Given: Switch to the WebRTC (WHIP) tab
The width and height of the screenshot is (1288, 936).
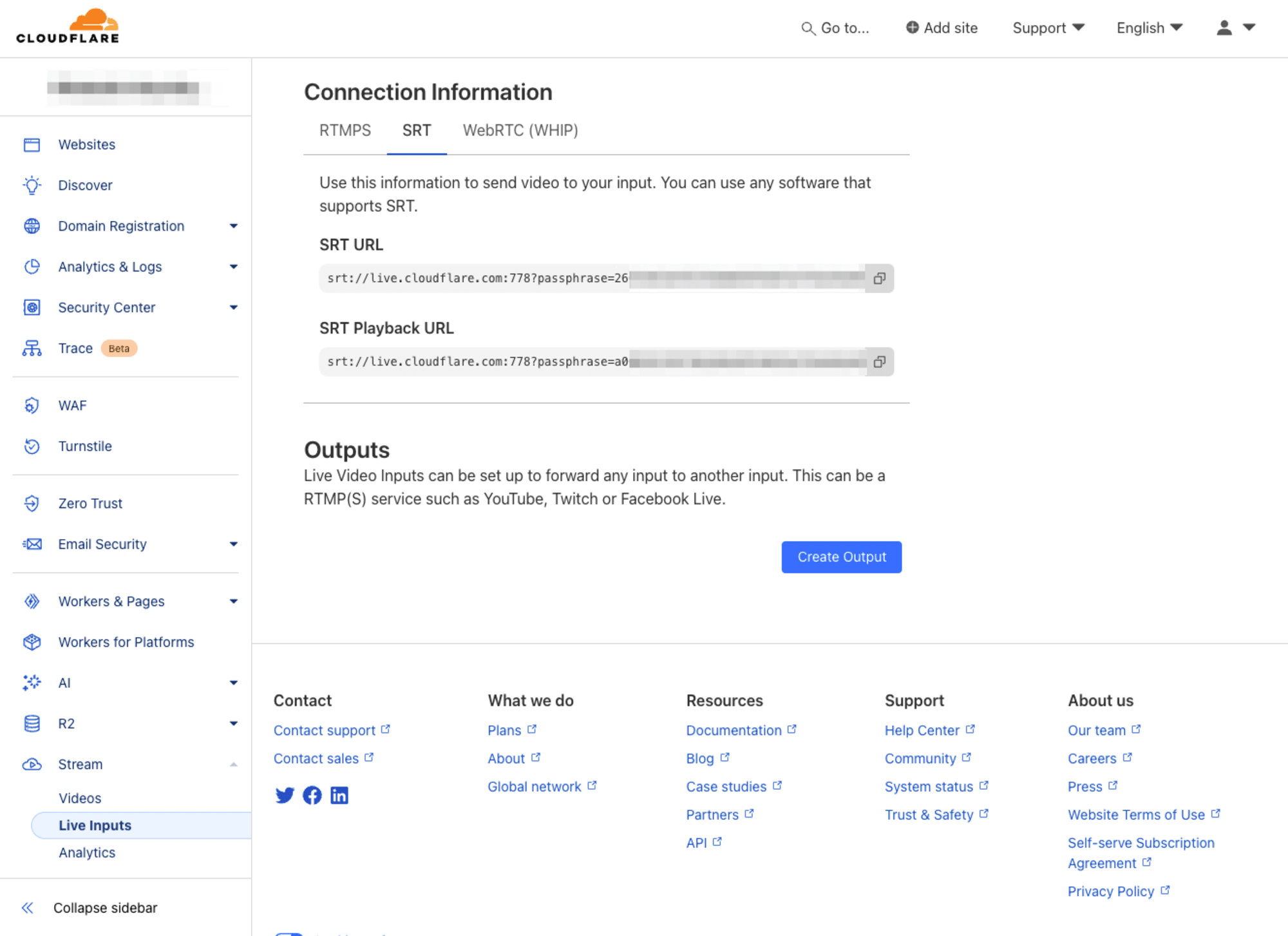Looking at the screenshot, I should [x=520, y=131].
